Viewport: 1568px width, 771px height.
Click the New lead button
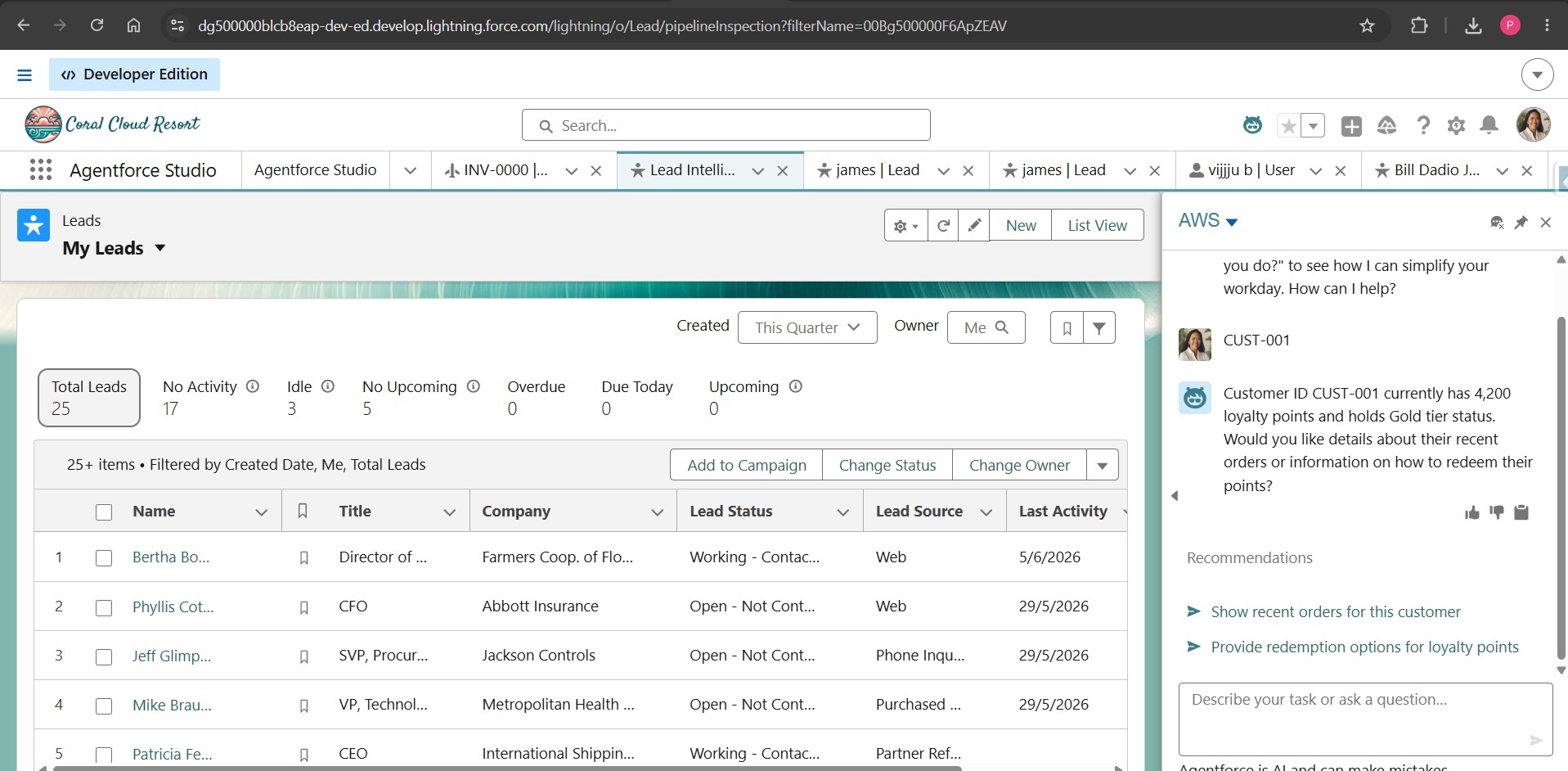[1021, 225]
